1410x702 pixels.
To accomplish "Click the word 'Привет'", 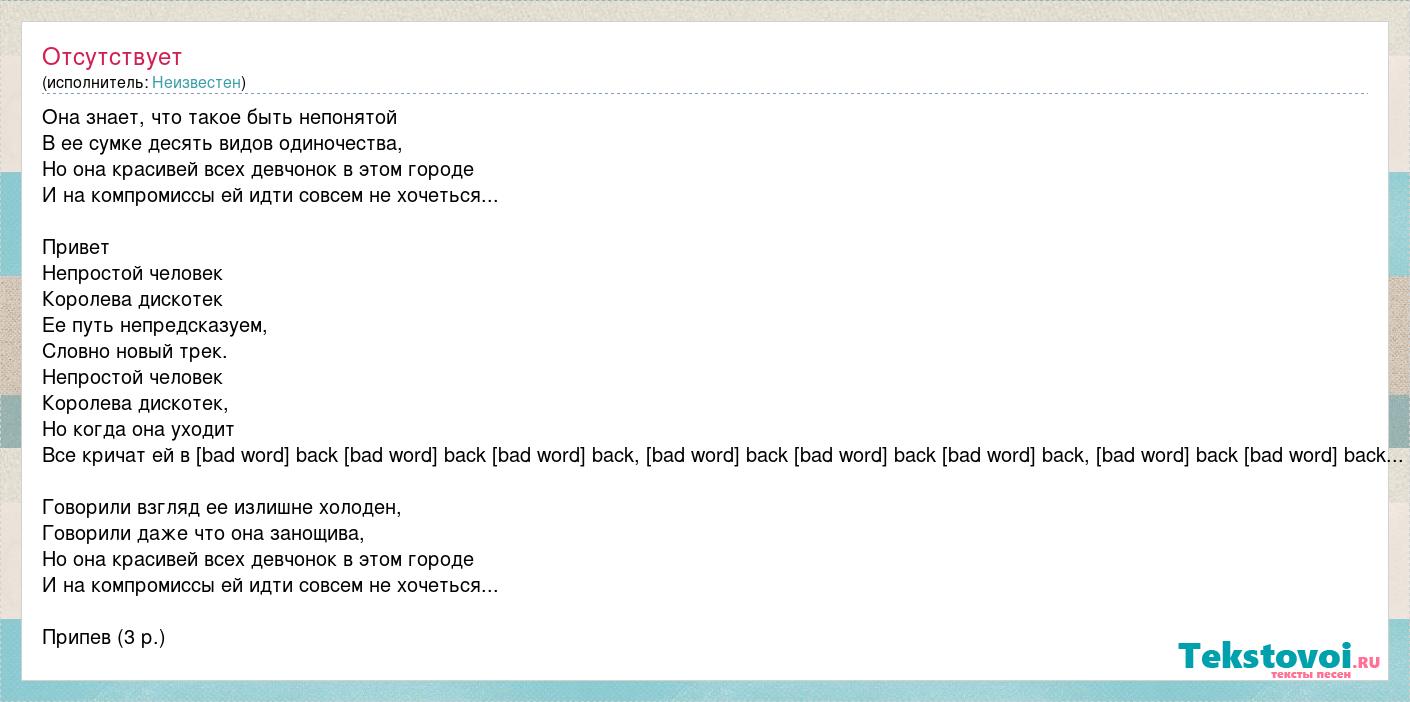I will [76, 248].
